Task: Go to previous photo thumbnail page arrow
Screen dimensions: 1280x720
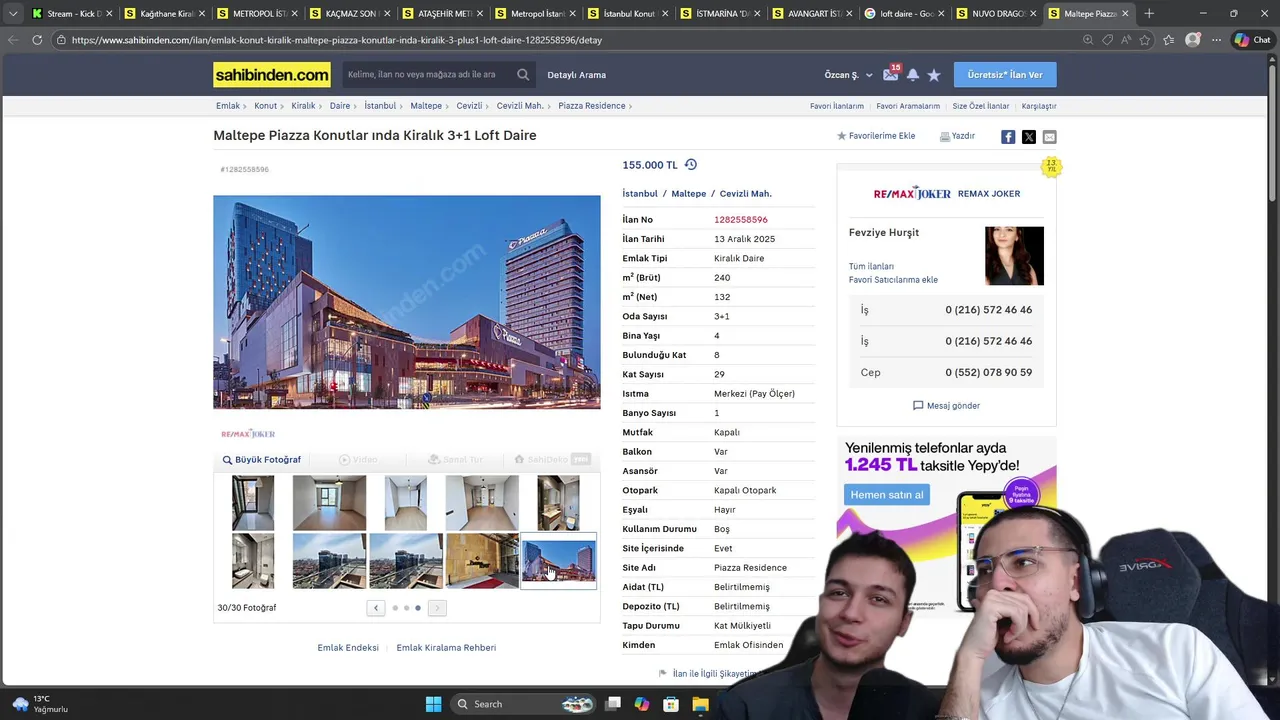Action: coord(376,608)
